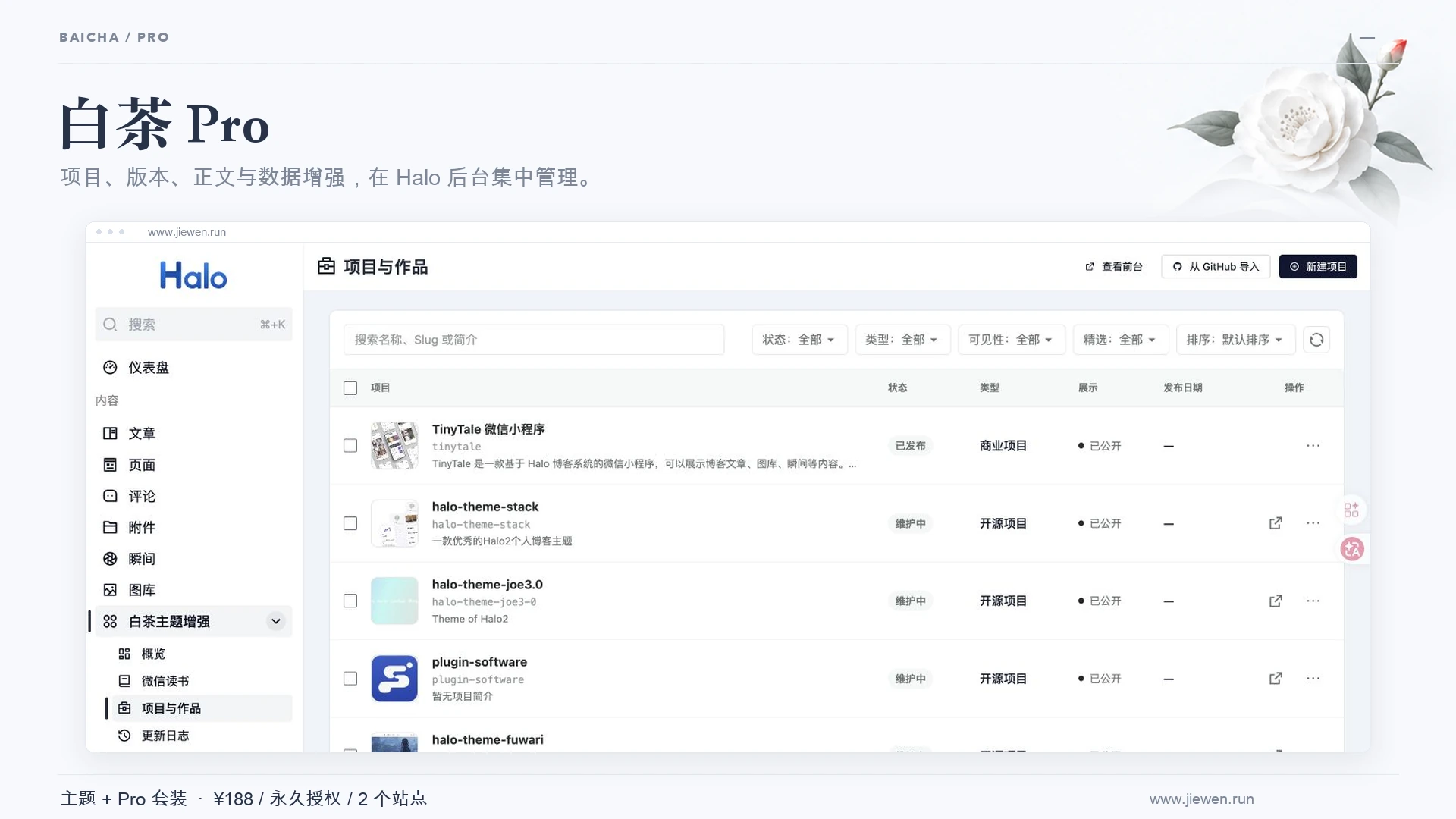Viewport: 1456px width, 819px height.
Task: Open more actions for halo-theme-joe3.0 row
Action: pyautogui.click(x=1313, y=601)
